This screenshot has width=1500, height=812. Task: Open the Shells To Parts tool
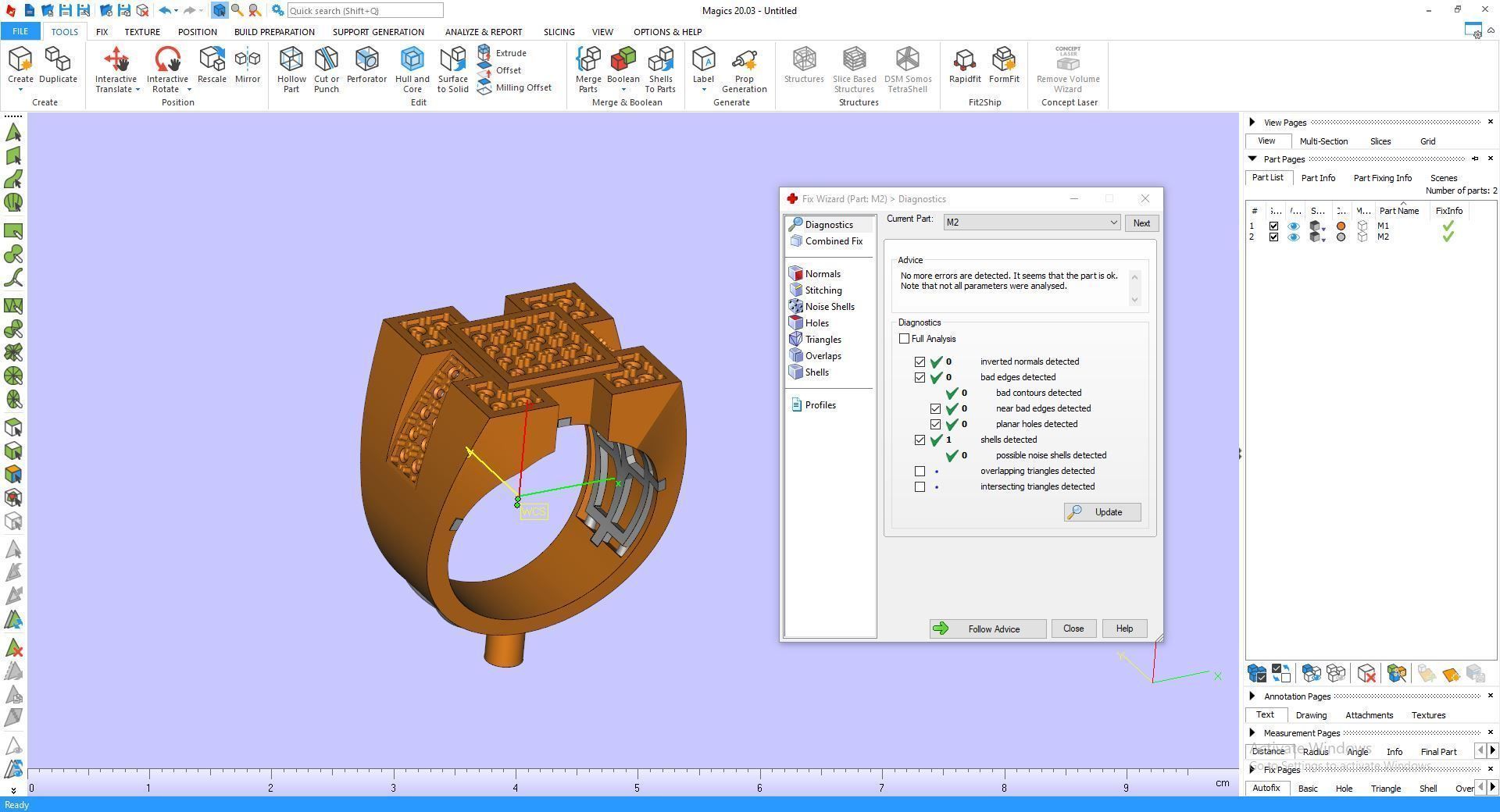pos(660,69)
